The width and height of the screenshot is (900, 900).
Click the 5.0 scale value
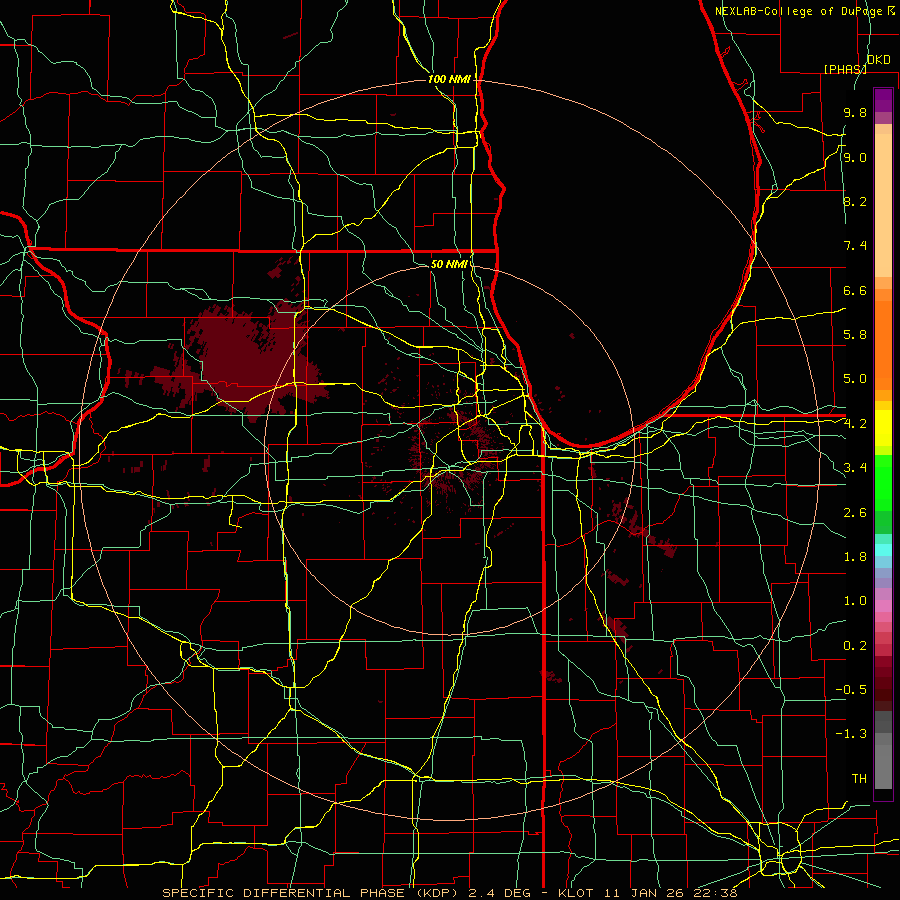click(855, 379)
